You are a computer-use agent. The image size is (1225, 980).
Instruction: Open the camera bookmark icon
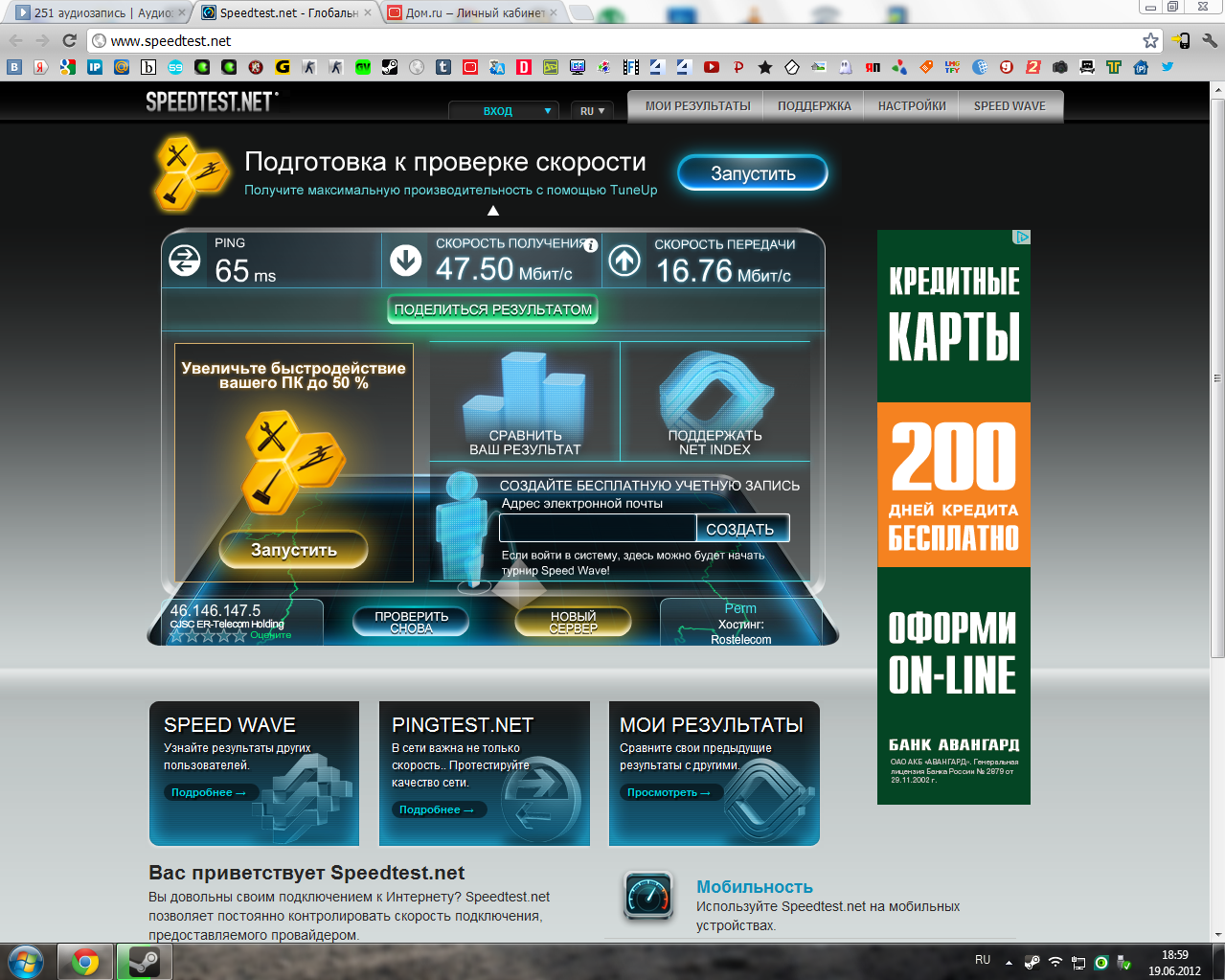pyautogui.click(x=1060, y=67)
